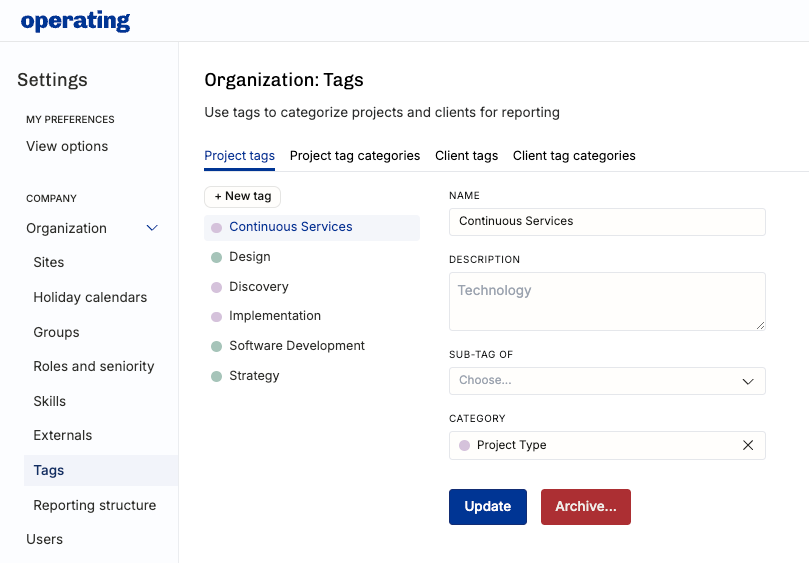Focus the Name input field
809x563 pixels.
606,221
